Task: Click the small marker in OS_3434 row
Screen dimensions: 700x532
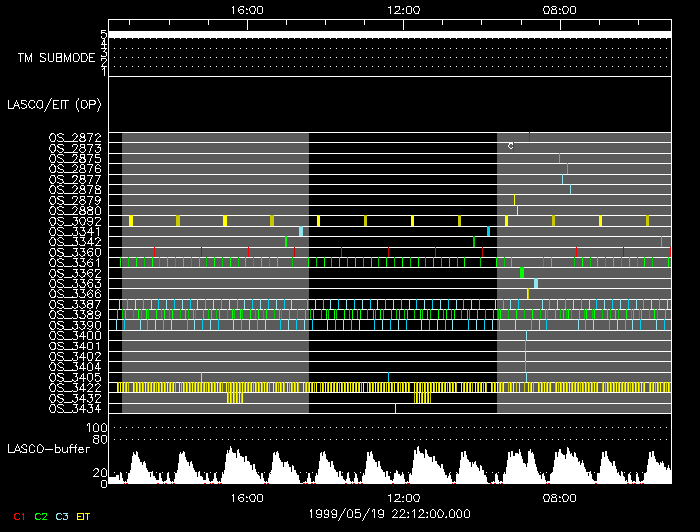Action: 395,408
